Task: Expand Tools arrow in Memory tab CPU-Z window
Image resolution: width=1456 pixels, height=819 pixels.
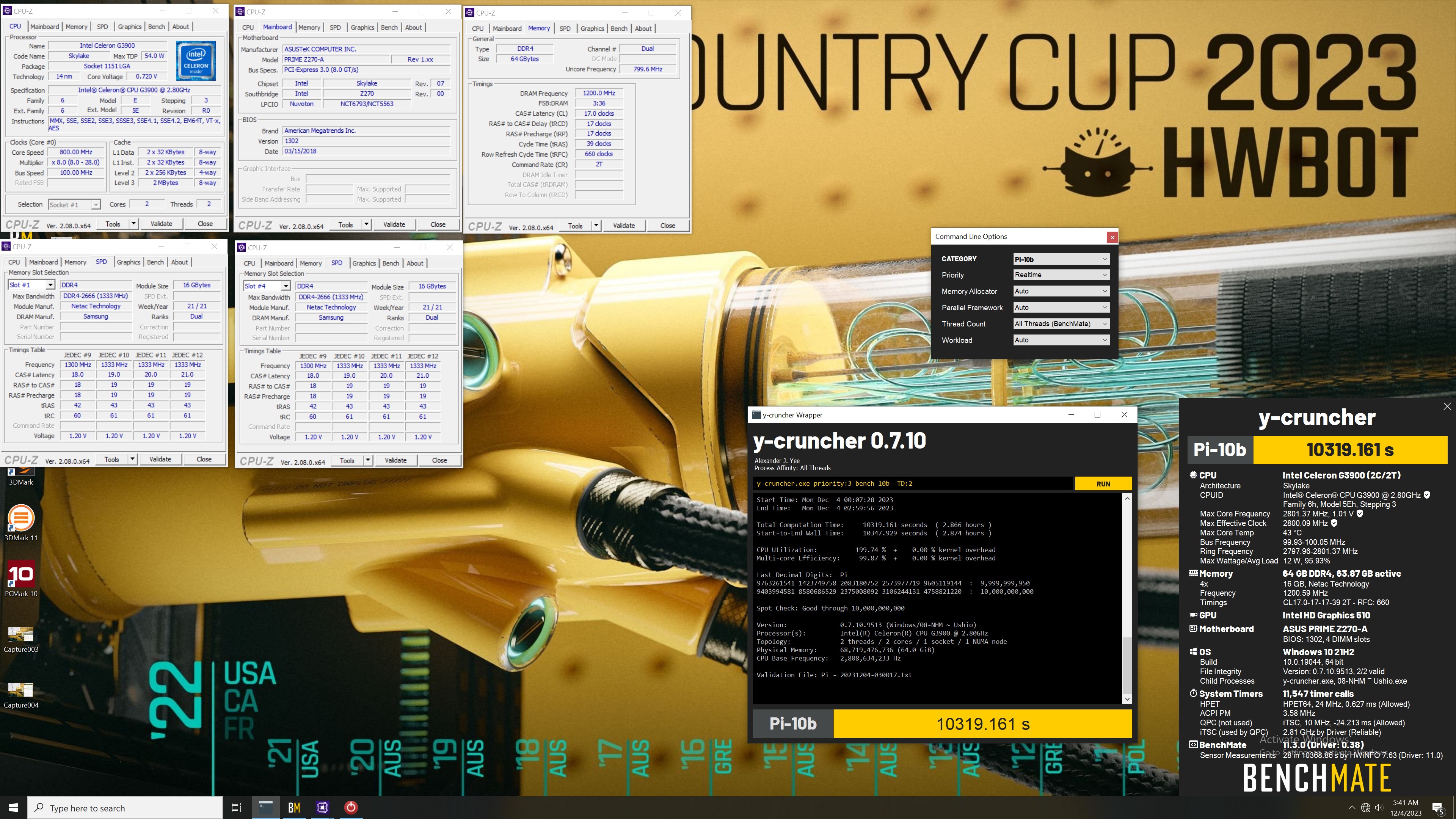Action: [x=596, y=226]
